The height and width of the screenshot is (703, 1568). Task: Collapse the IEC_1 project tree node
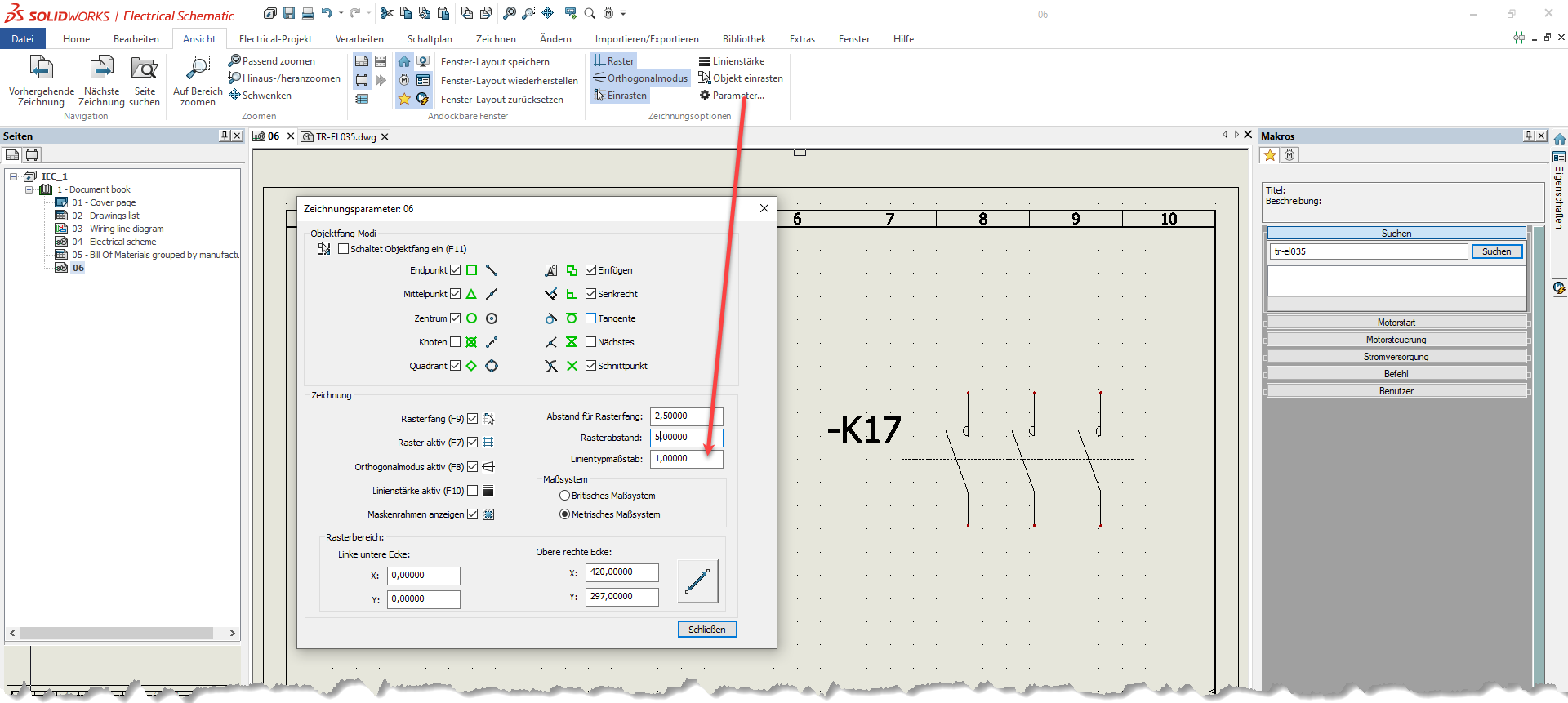(x=14, y=176)
